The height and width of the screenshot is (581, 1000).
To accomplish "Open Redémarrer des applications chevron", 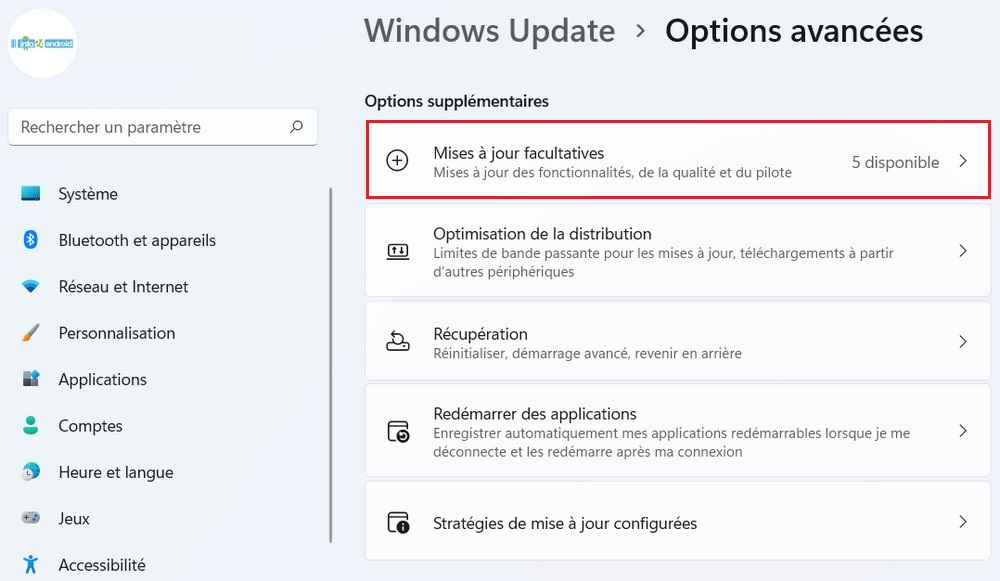I will (963, 431).
